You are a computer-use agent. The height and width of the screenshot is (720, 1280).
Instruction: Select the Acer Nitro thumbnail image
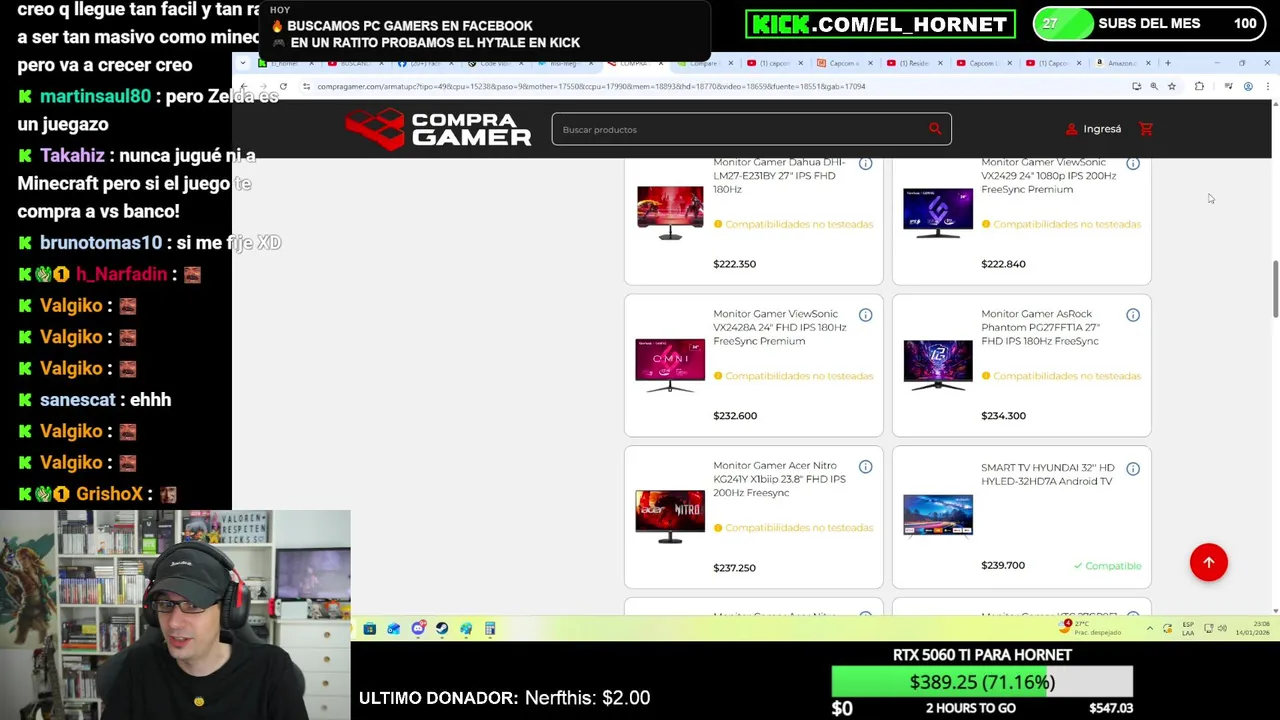coord(670,516)
